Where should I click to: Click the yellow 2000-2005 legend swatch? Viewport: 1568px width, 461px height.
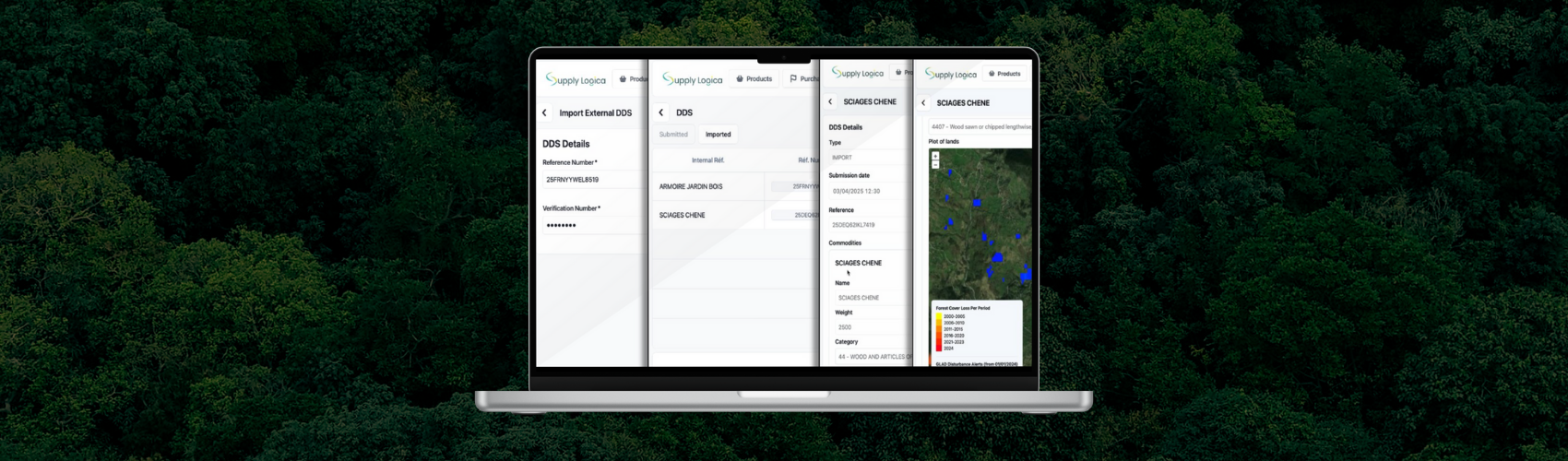pos(939,316)
